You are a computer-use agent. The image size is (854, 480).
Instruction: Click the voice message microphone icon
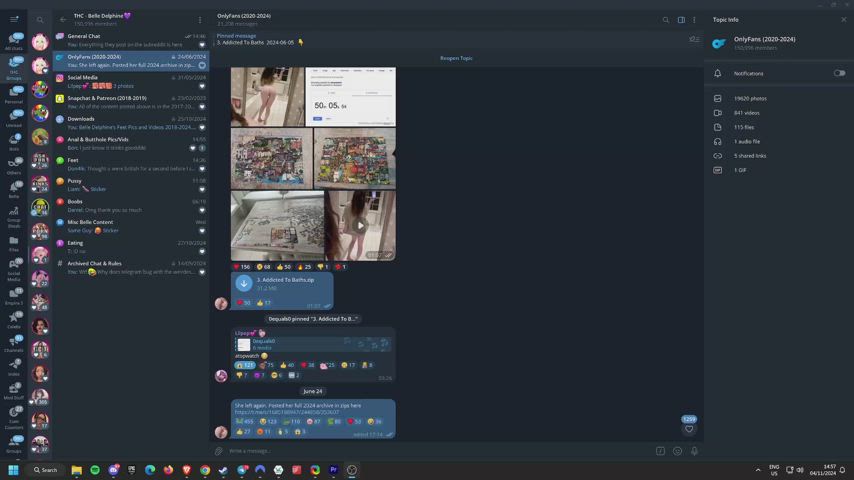pos(694,451)
